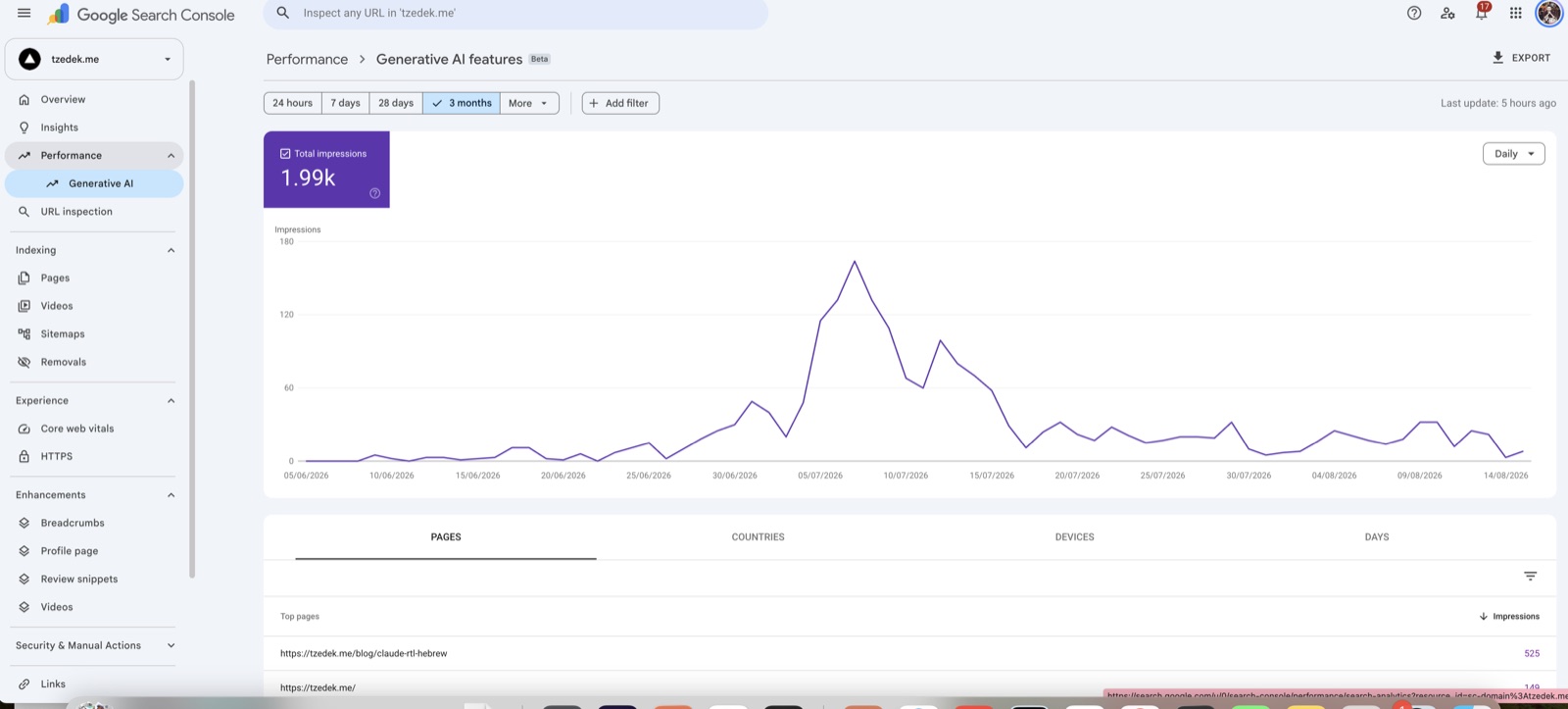Open the Daily granularity dropdown
Screen dimensions: 1568x709
1513,154
